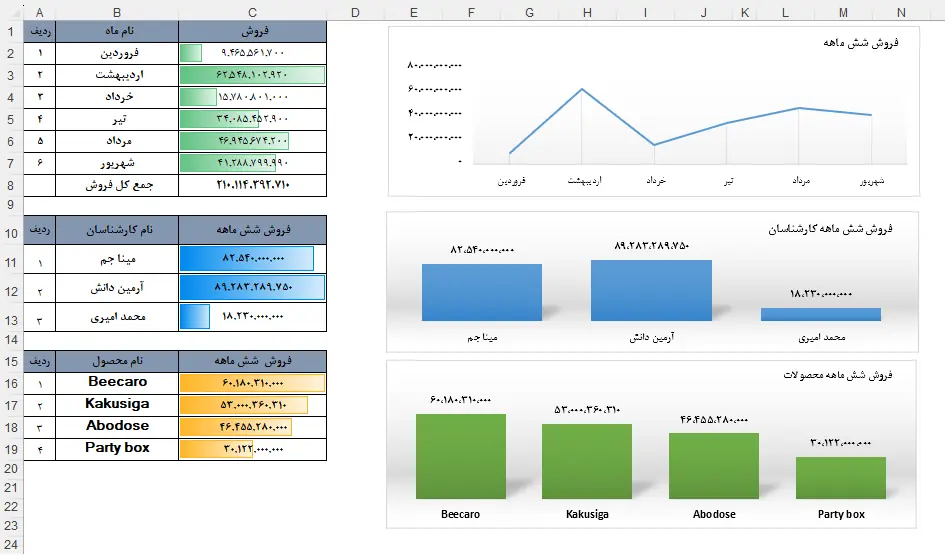Select row 9 header
Image resolution: width=945 pixels, height=556 pixels.
(x=11, y=205)
